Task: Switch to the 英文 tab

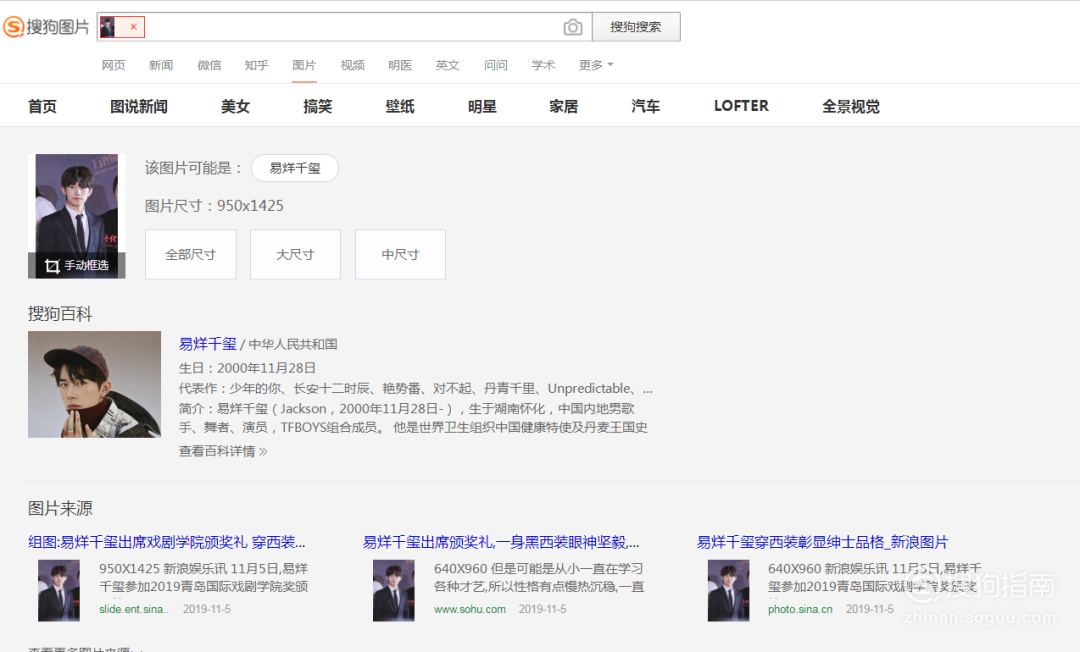Action: pyautogui.click(x=447, y=65)
